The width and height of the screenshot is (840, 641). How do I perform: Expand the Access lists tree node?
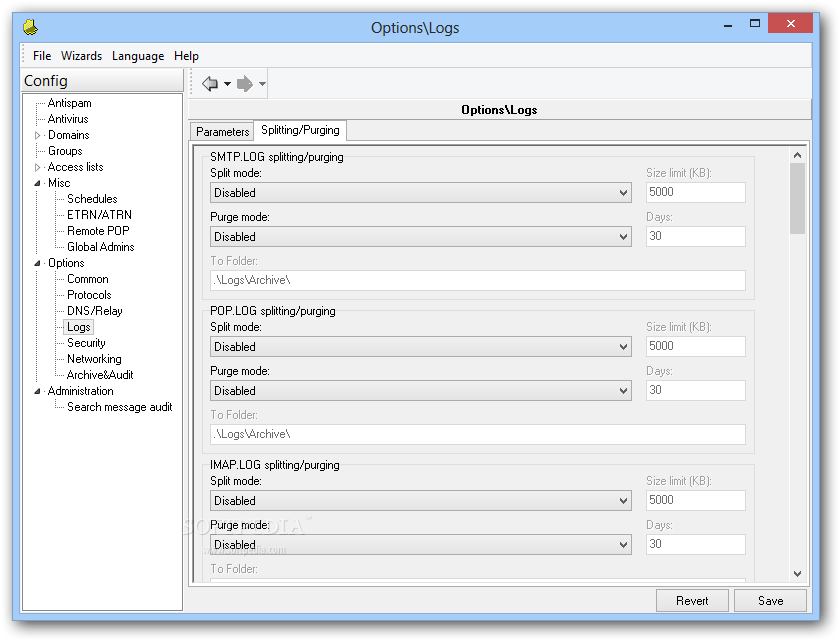coord(38,167)
